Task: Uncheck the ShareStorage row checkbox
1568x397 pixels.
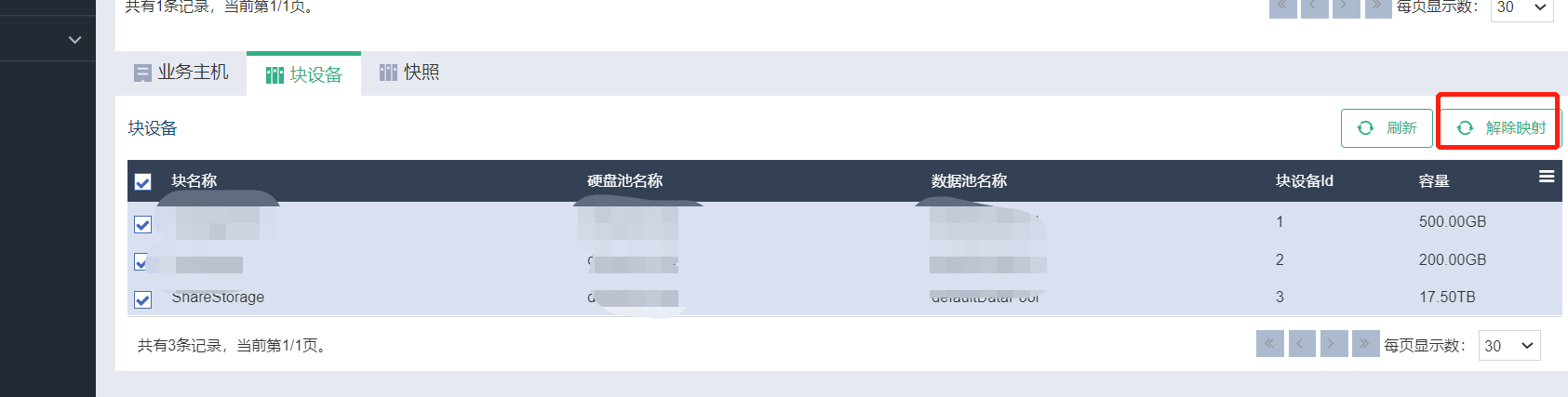Action: (142, 299)
